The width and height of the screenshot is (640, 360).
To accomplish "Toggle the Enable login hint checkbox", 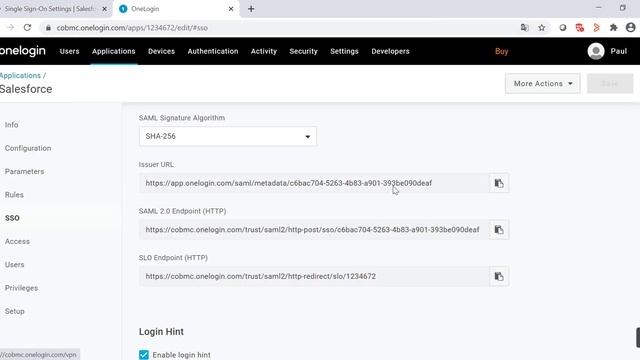I will tap(144, 355).
